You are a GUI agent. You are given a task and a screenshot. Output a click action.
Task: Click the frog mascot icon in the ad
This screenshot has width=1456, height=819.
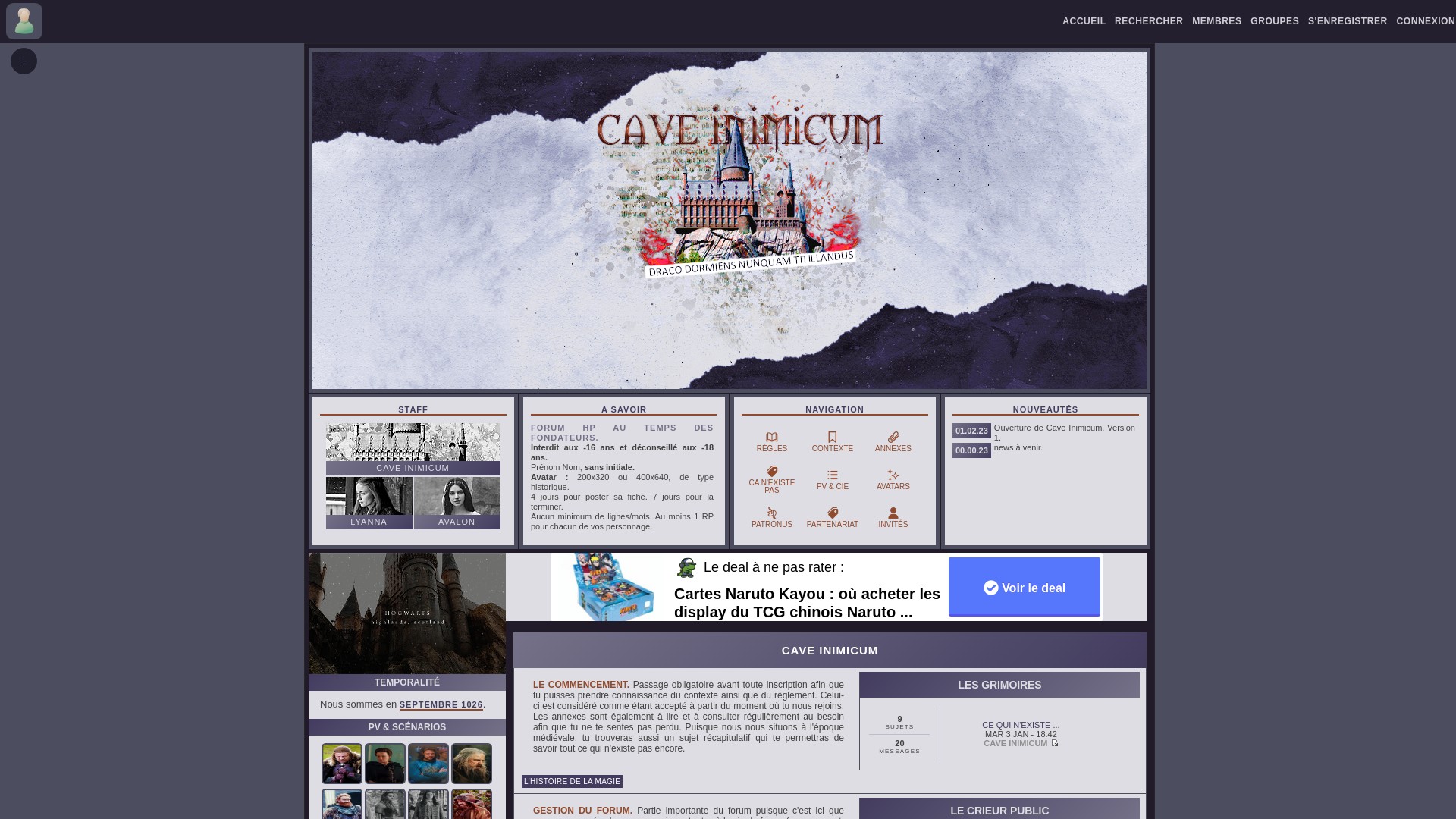pyautogui.click(x=686, y=567)
